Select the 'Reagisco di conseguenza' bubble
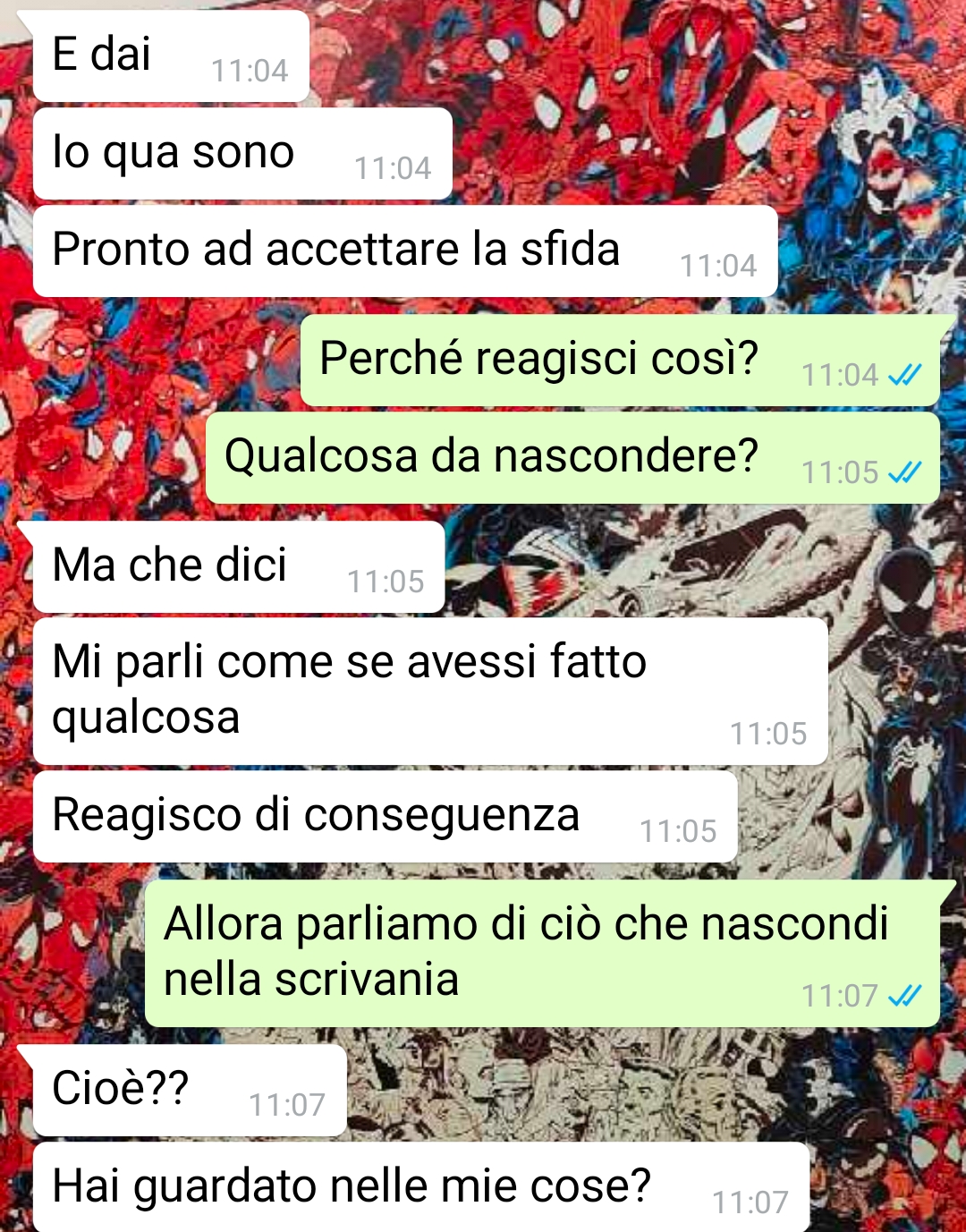The width and height of the screenshot is (966, 1232). click(x=385, y=817)
